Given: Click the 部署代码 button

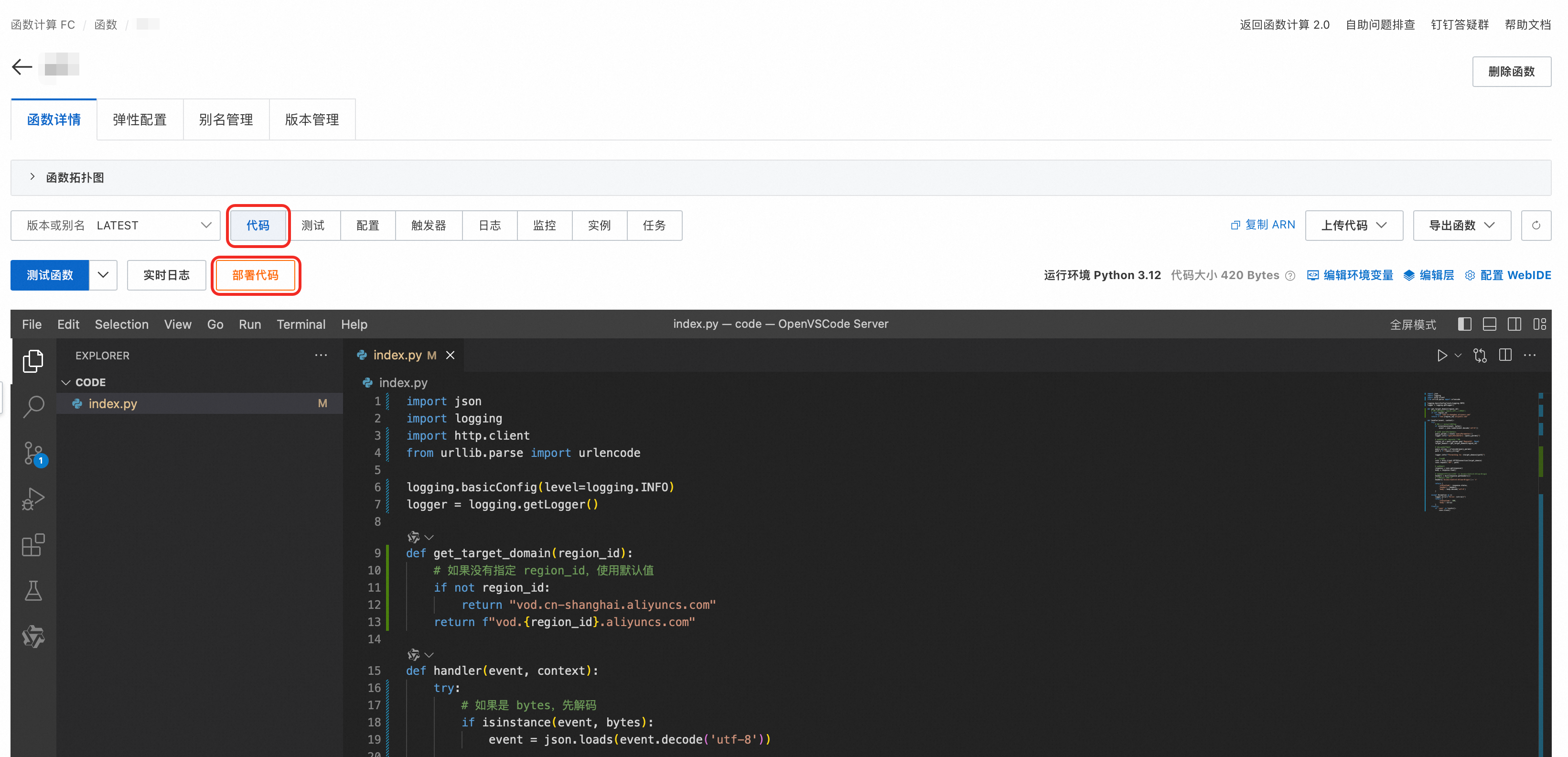Looking at the screenshot, I should (x=256, y=275).
